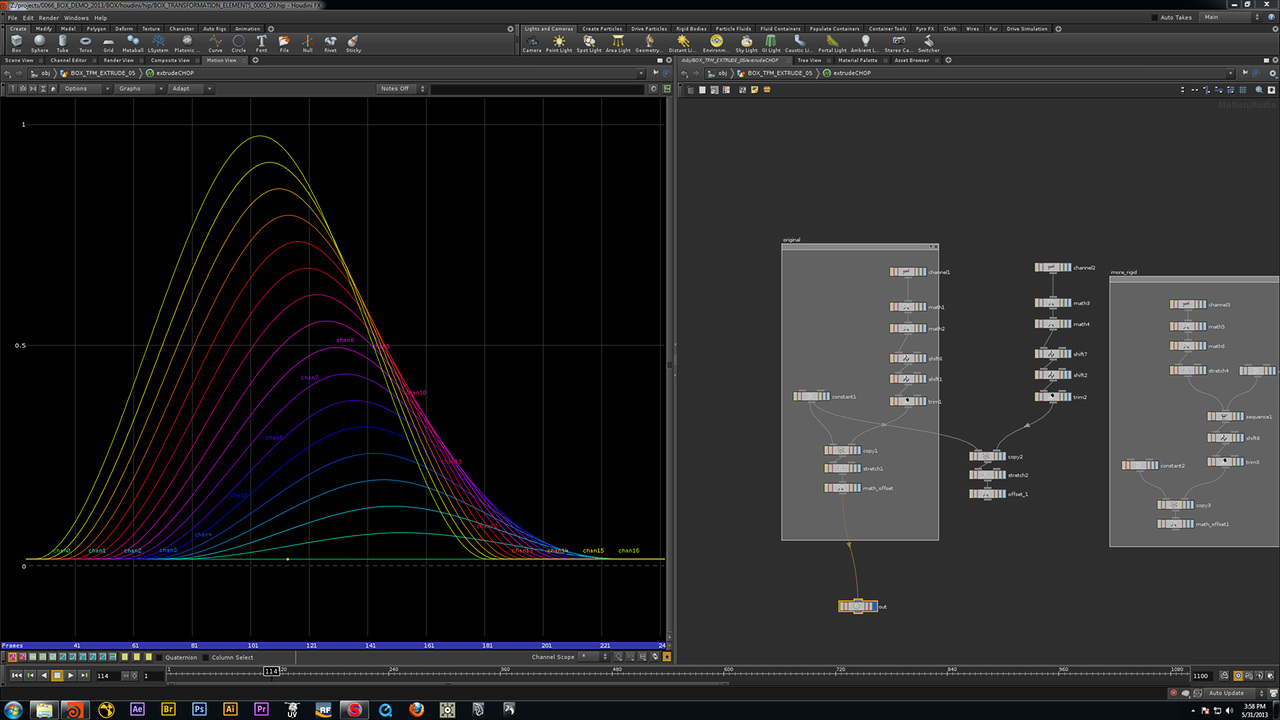Add a Camera from the shelf
This screenshot has width=1280, height=720.
pos(532,43)
